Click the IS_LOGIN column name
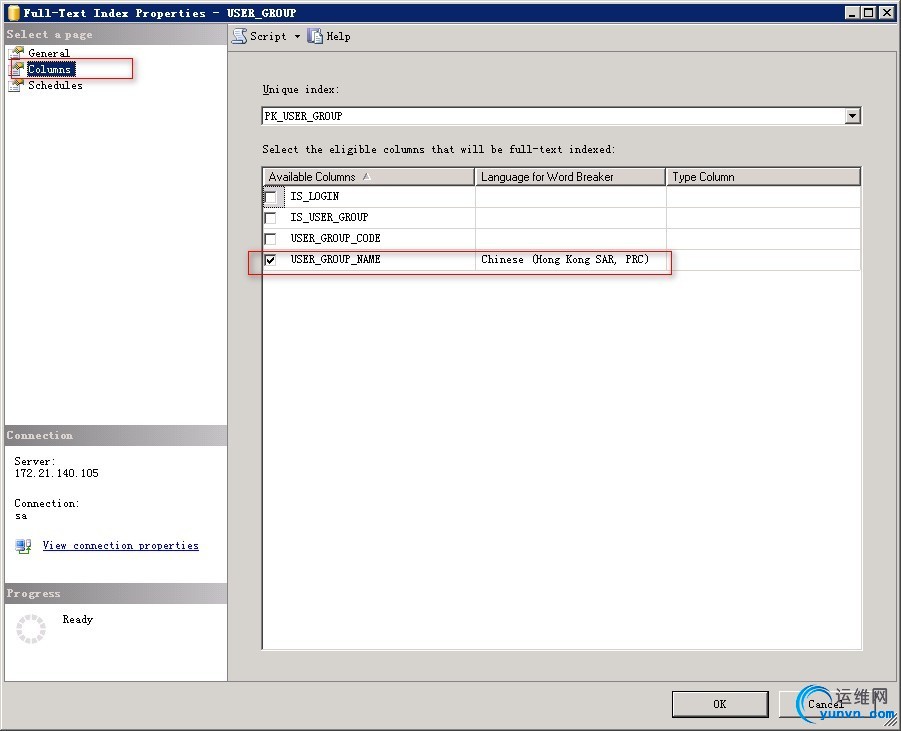Viewport: 901px width, 731px height. click(x=315, y=197)
